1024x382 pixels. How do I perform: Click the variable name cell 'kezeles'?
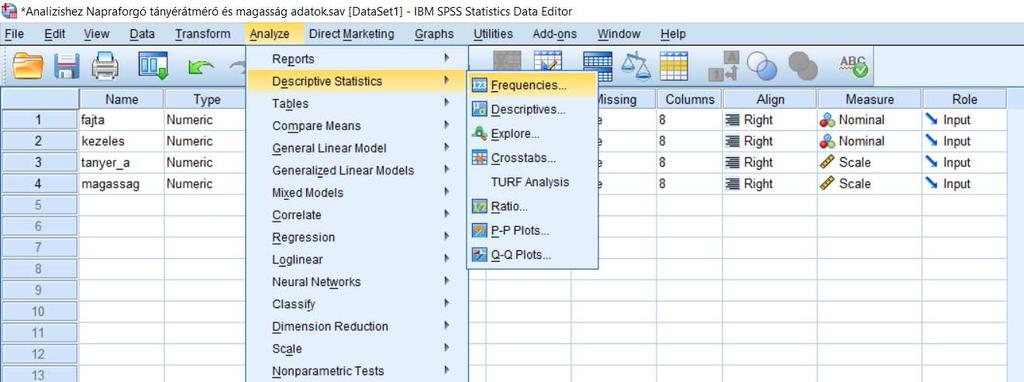click(121, 141)
